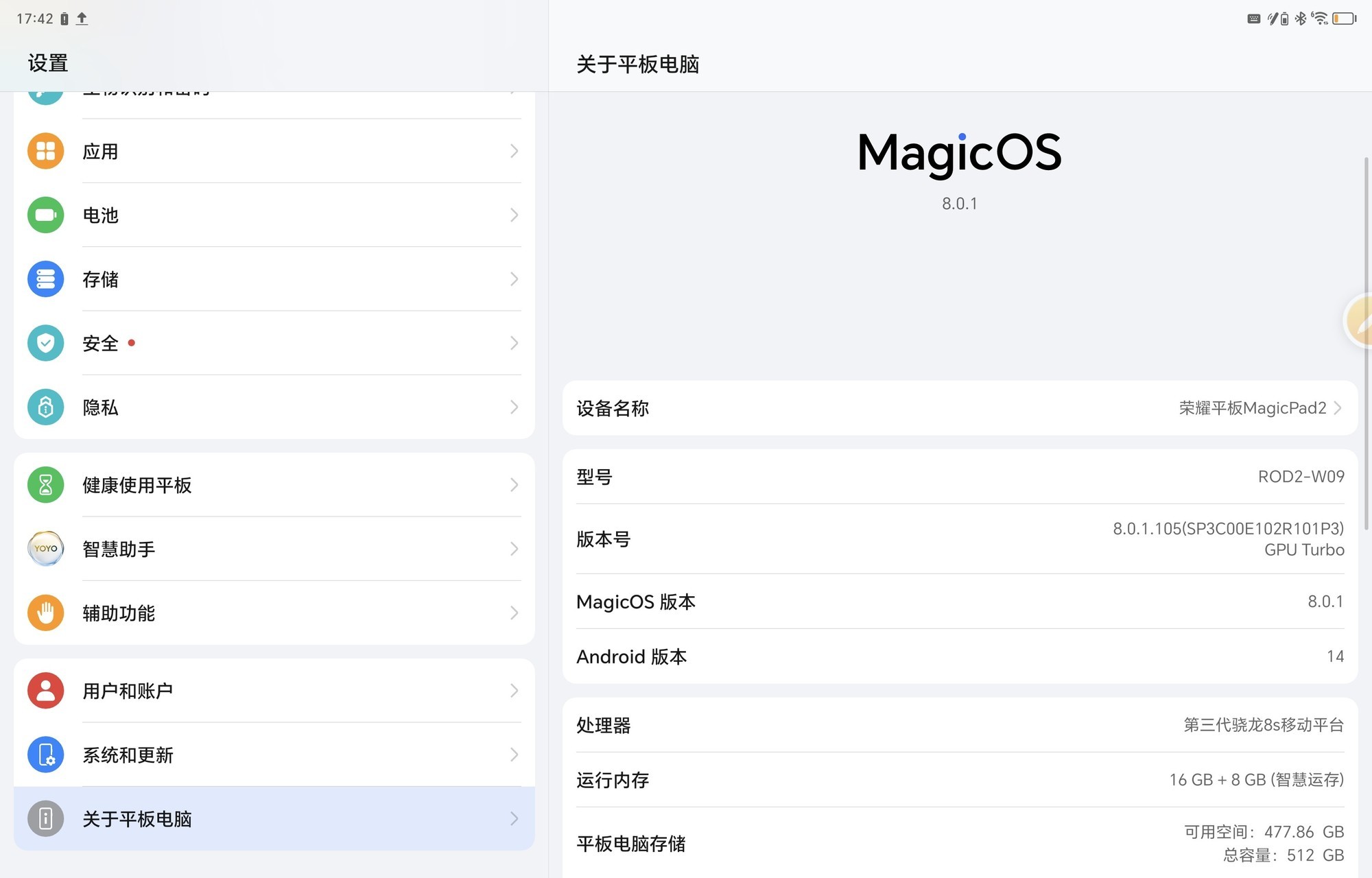Click the green 电池 battery icon
Viewport: 1372px width, 878px height.
click(45, 215)
